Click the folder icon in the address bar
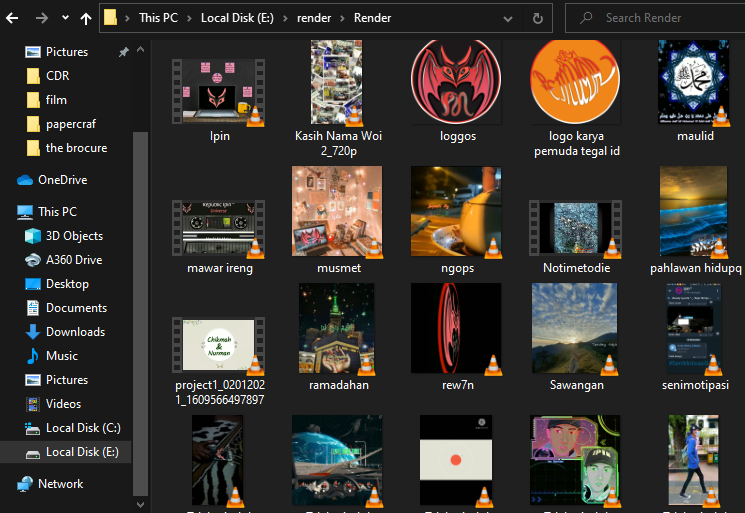 110,18
